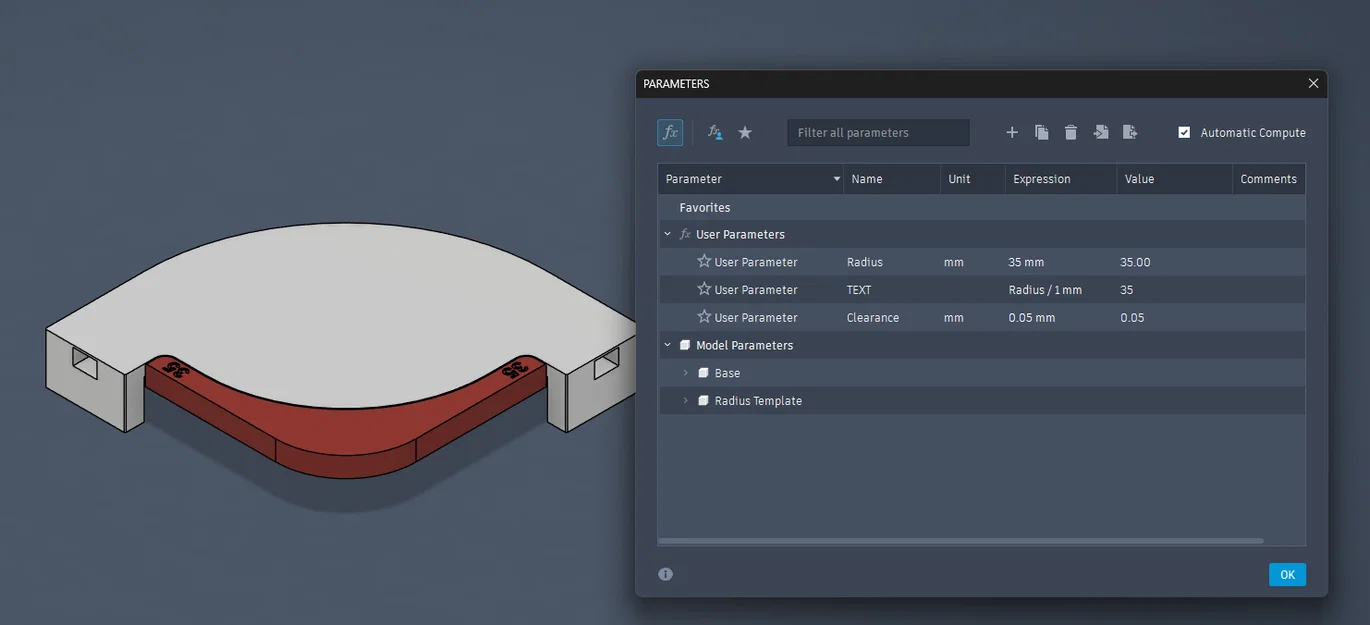The height and width of the screenshot is (625, 1370).
Task: Favorite the Radius parameter with its star
Action: point(704,261)
